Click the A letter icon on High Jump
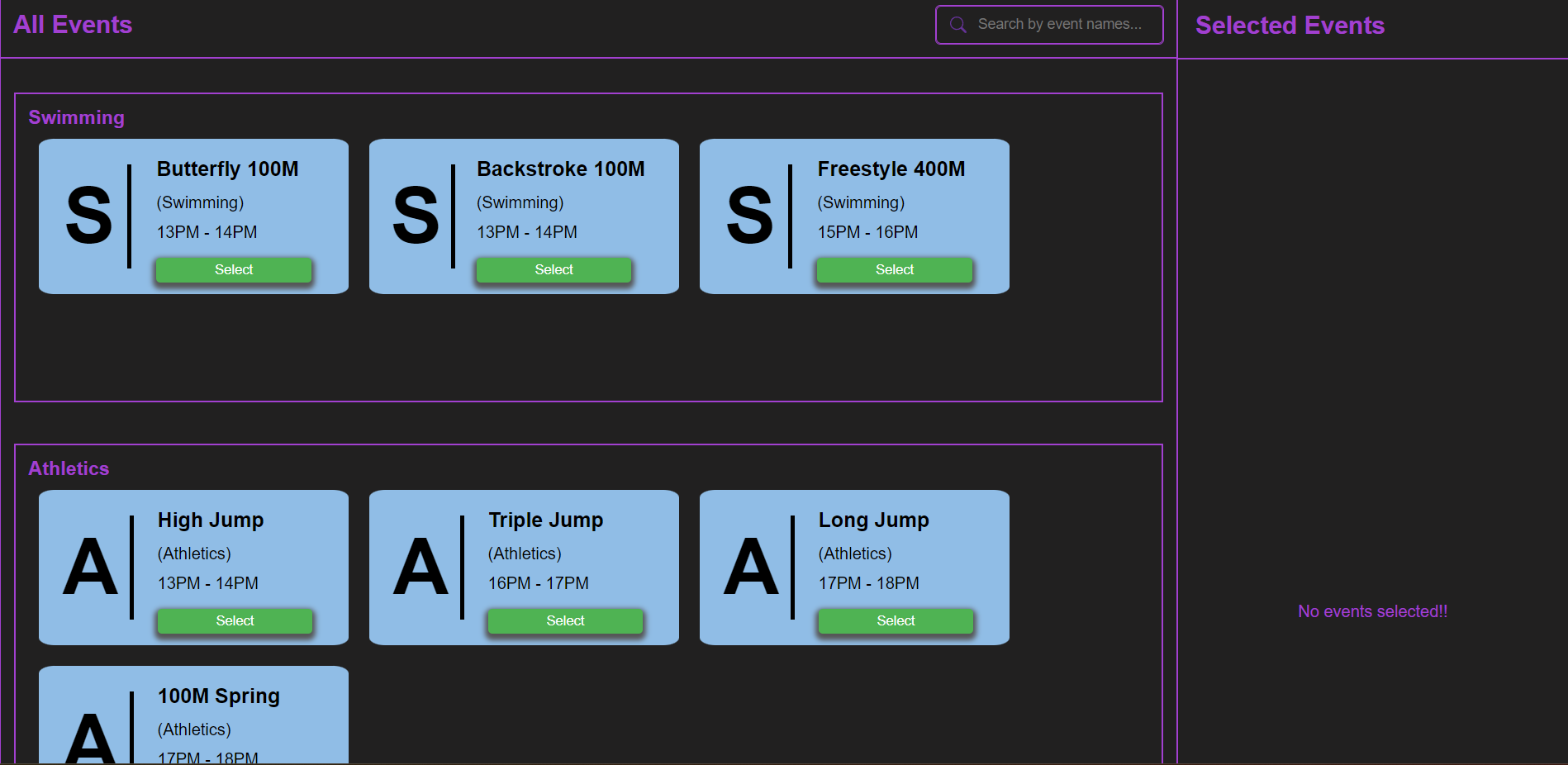The image size is (1568, 765). 90,567
